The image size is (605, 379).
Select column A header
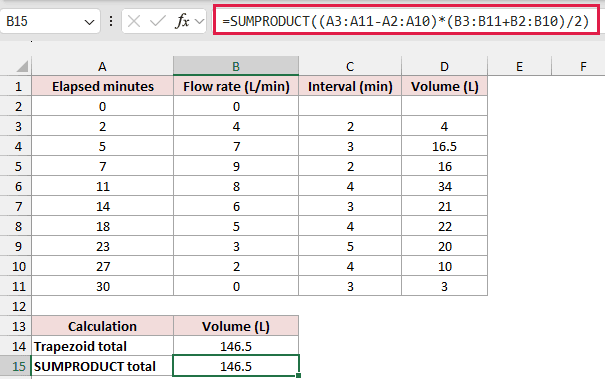pyautogui.click(x=102, y=66)
